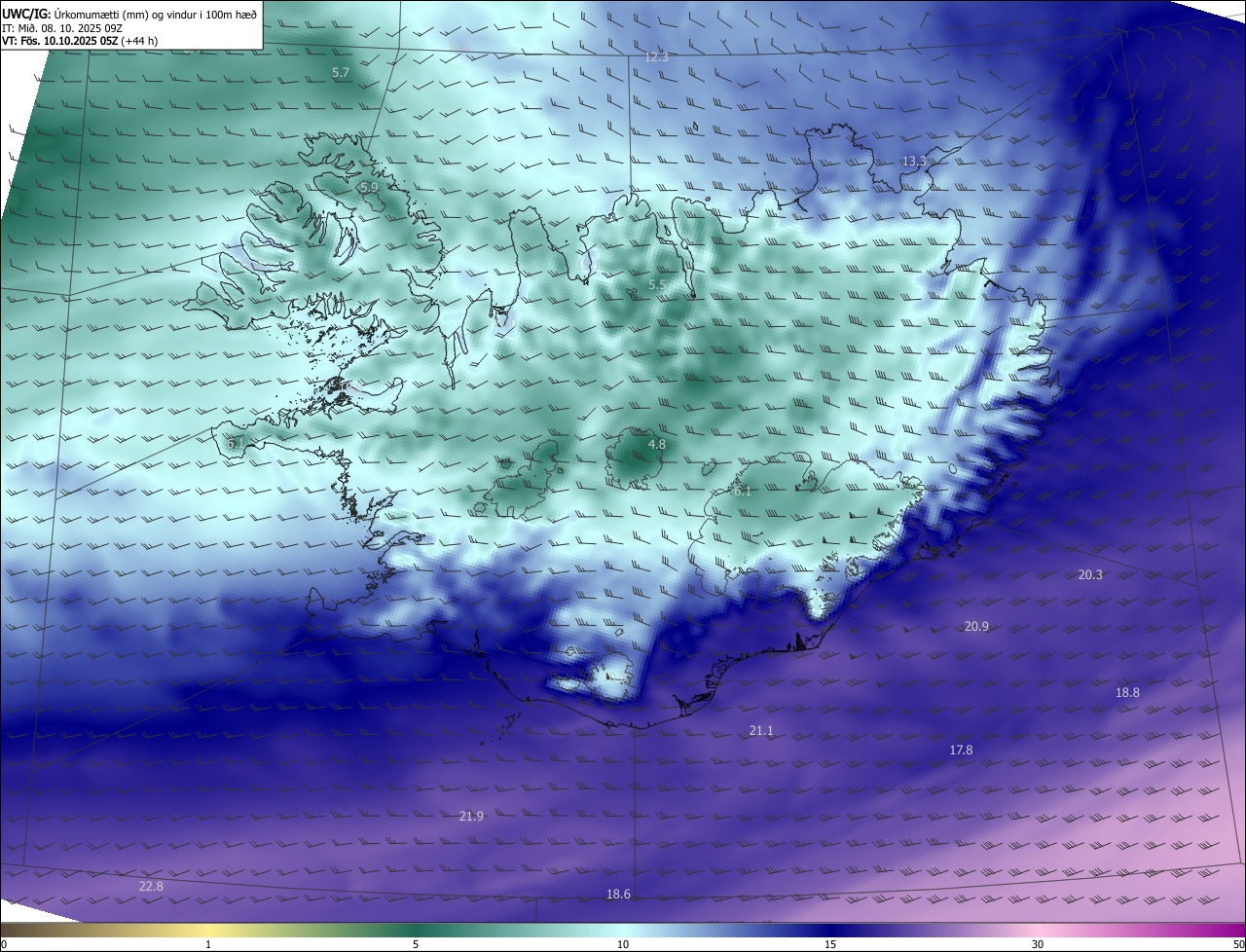Click the colour scale label 30
This screenshot has height=952, width=1246.
[1038, 945]
